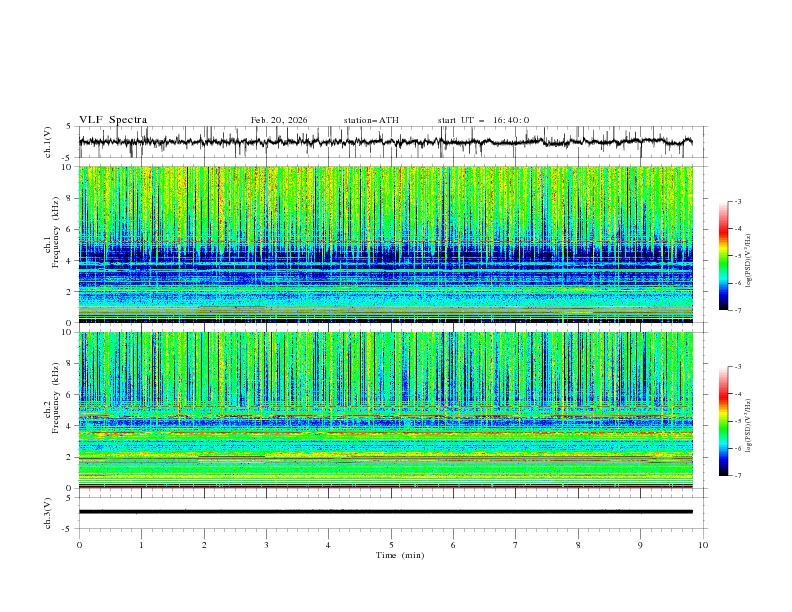The width and height of the screenshot is (792, 612).
Task: Click the "8" kHz tick on ch.2 frequency axis
Action: (70, 364)
